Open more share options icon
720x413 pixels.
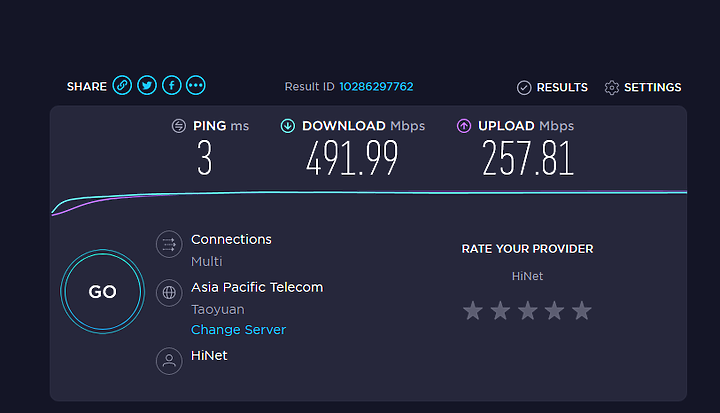tap(196, 85)
